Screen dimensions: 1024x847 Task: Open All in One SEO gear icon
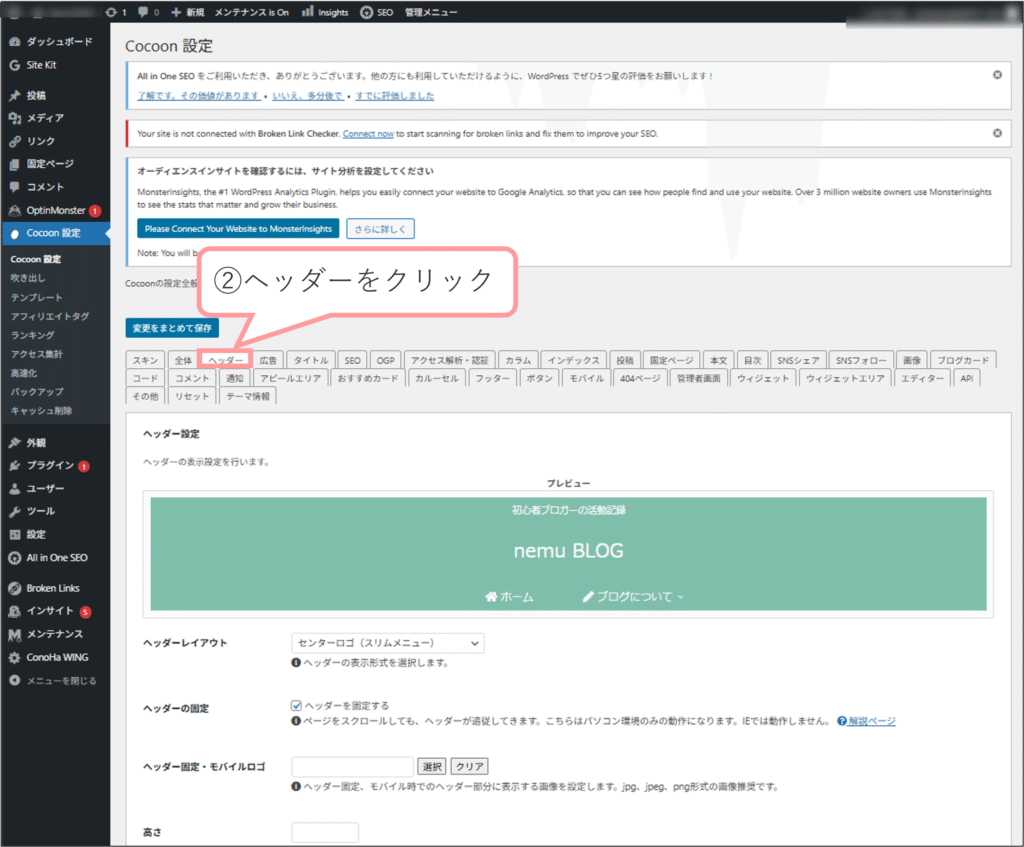[14, 558]
